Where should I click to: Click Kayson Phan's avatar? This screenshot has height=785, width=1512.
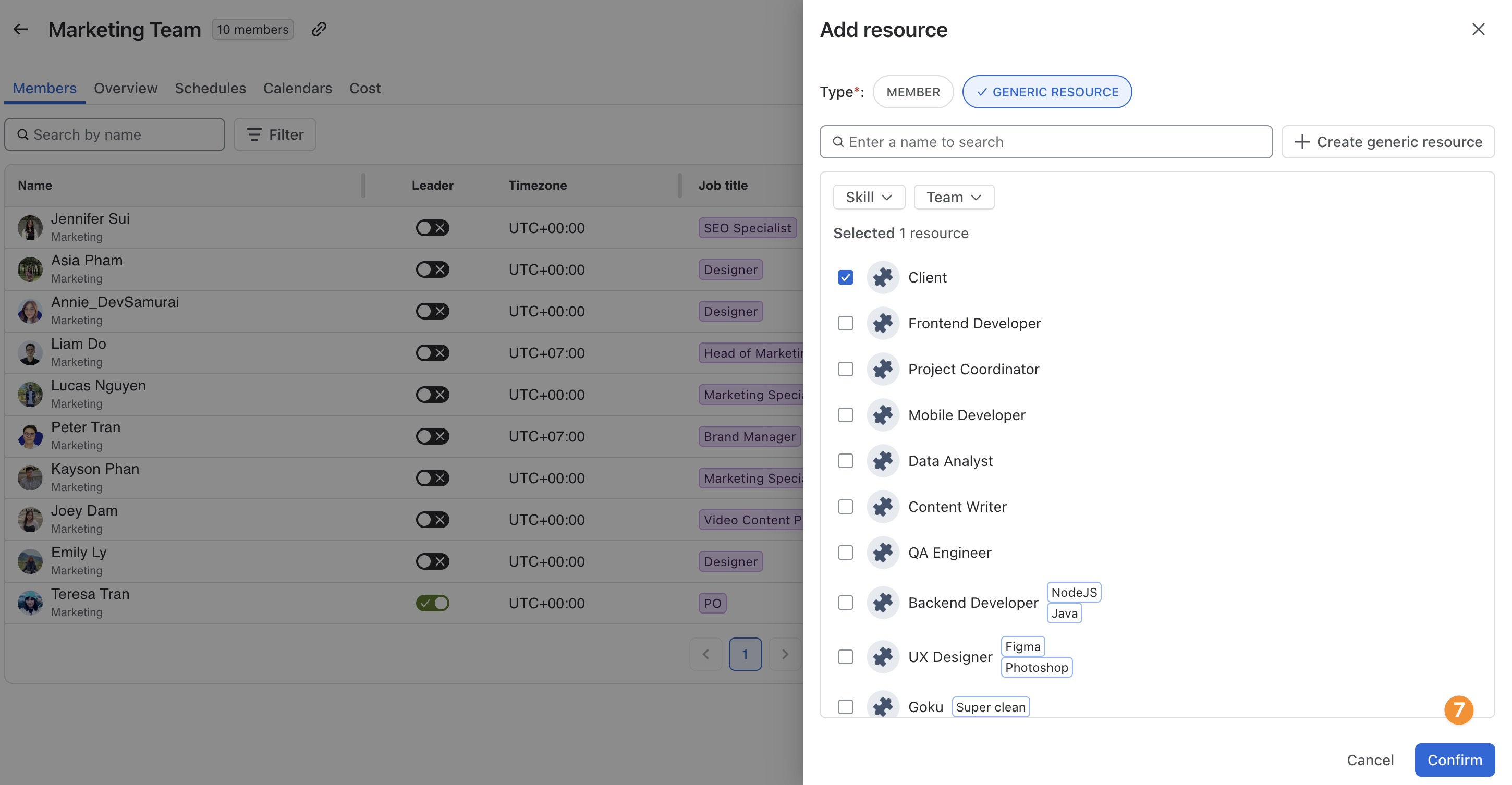[30, 477]
